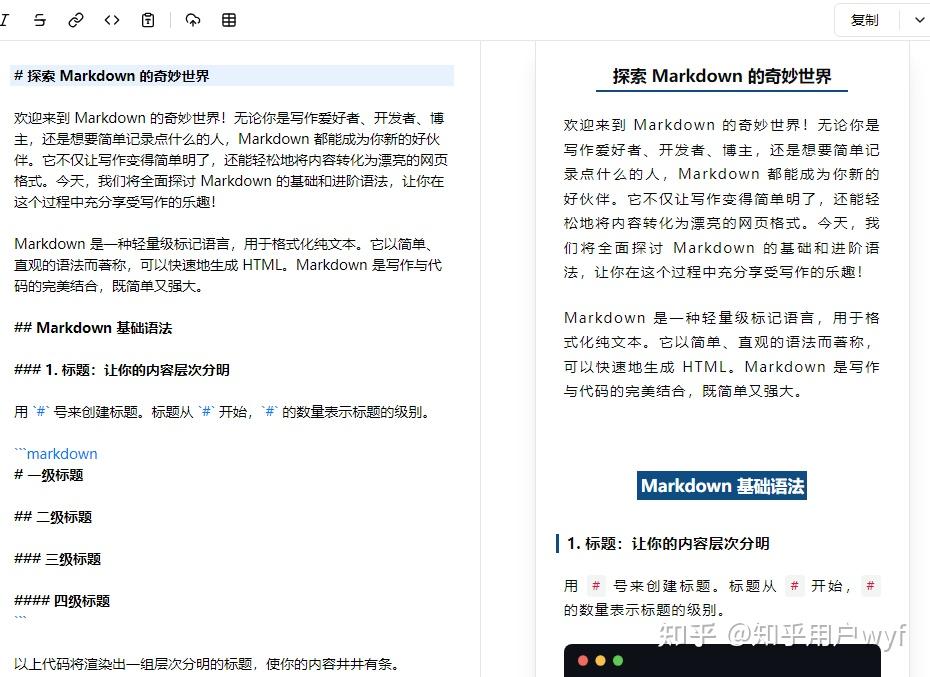Screen dimensions: 930x677
Task: Select the heading 探索 Markdown 的奇妙世界 in preview
Action: (721, 76)
